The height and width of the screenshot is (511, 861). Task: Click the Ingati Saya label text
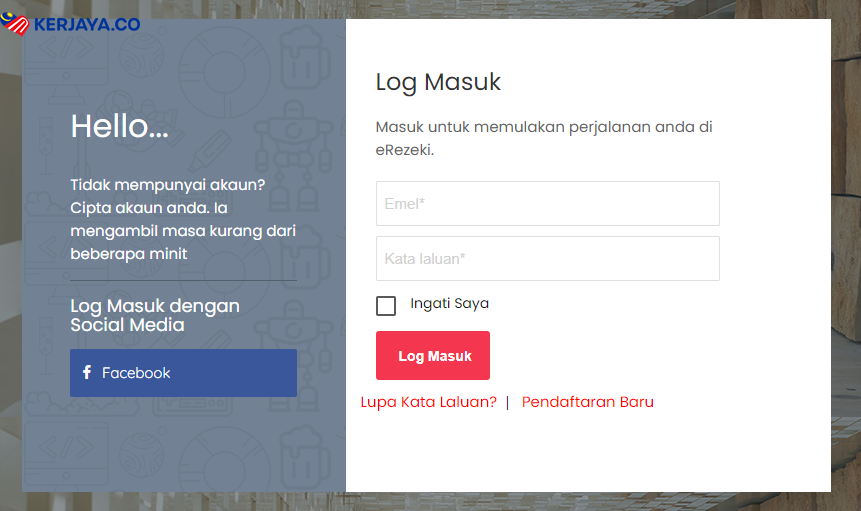click(449, 304)
